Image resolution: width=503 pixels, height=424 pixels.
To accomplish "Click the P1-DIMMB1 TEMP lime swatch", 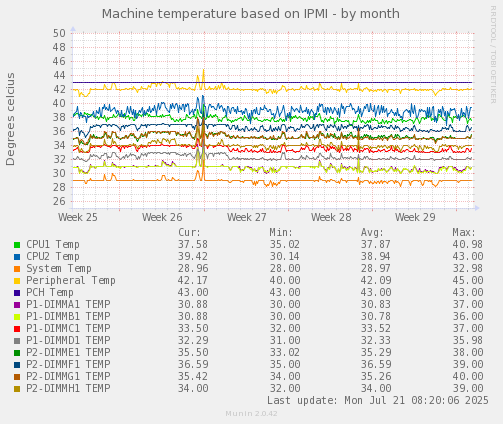I will coord(17,317).
